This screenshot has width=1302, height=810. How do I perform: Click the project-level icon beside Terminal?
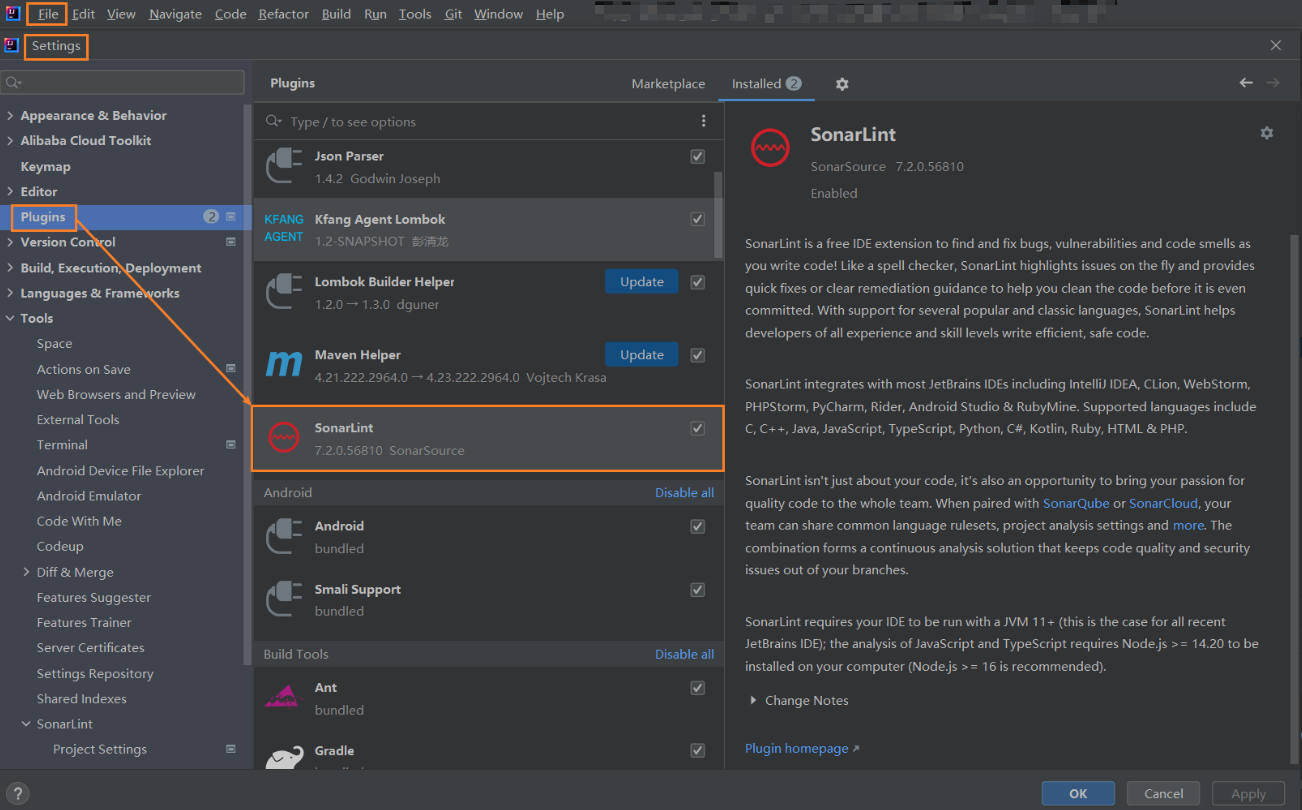pos(231,444)
